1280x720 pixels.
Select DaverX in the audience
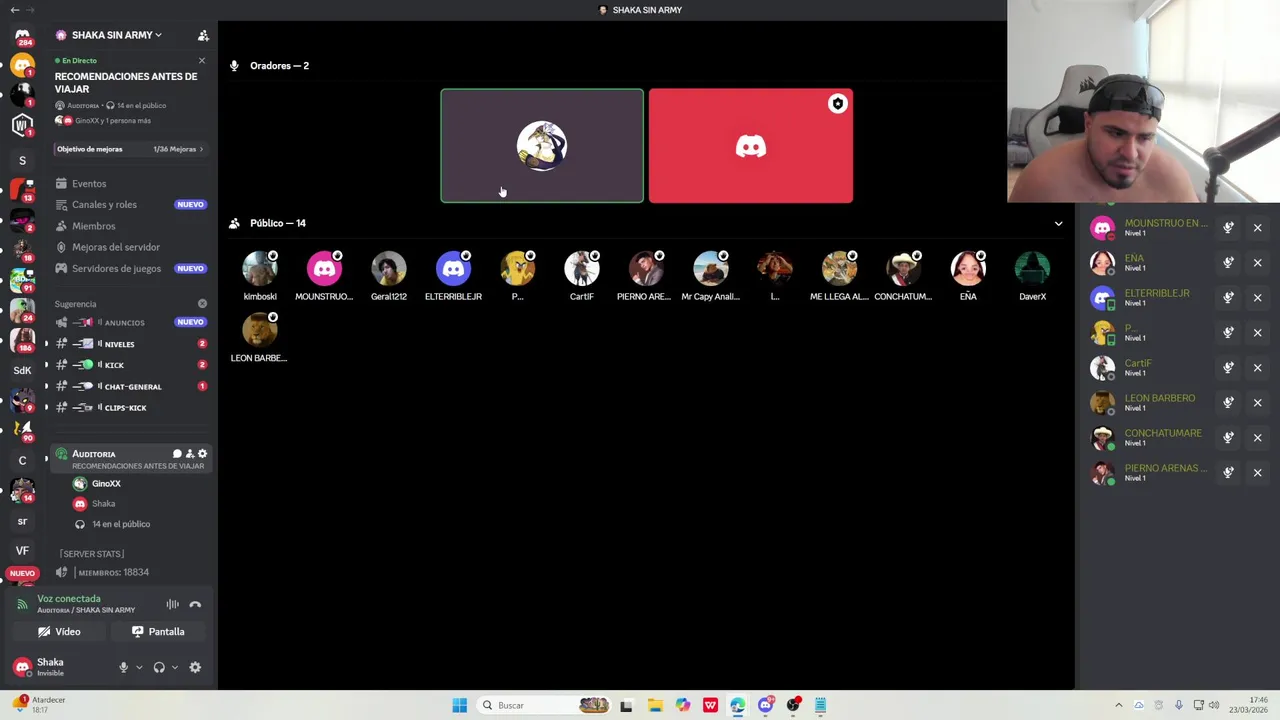(x=1032, y=276)
